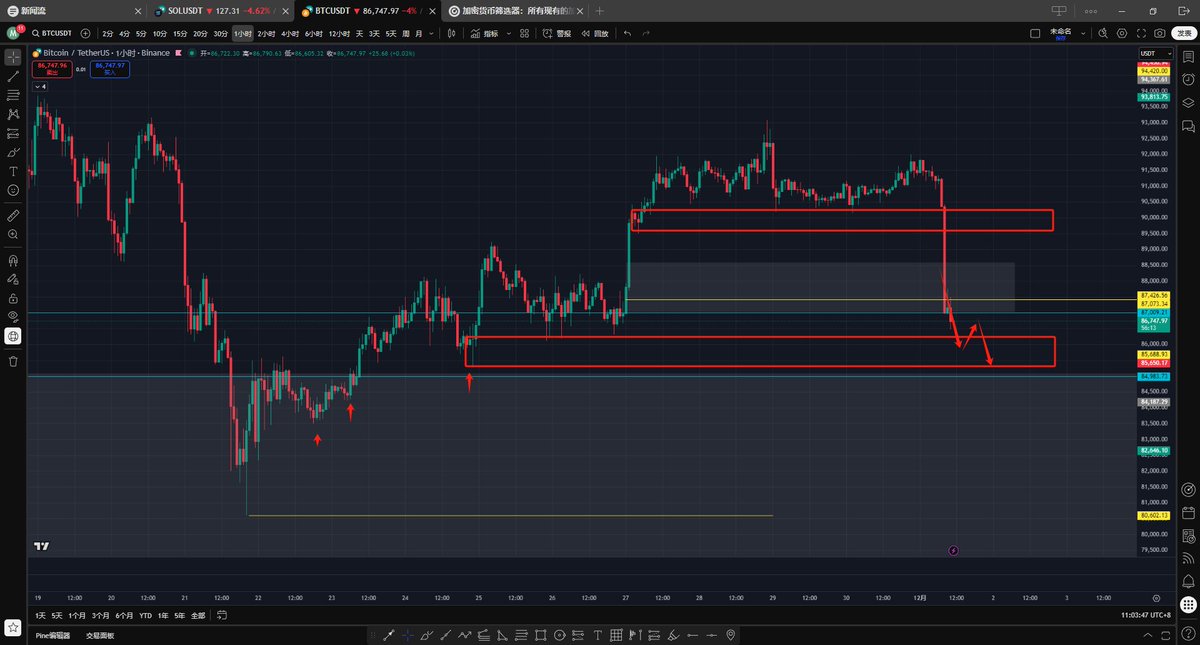Click the red 卖出 sell price button
The width and height of the screenshot is (1200, 645).
coord(50,69)
